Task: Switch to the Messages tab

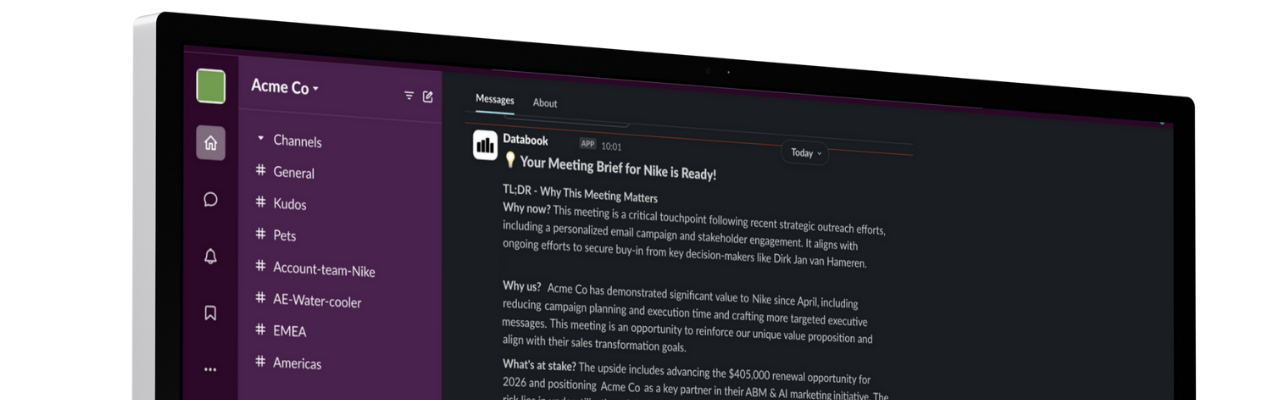Action: [x=494, y=100]
